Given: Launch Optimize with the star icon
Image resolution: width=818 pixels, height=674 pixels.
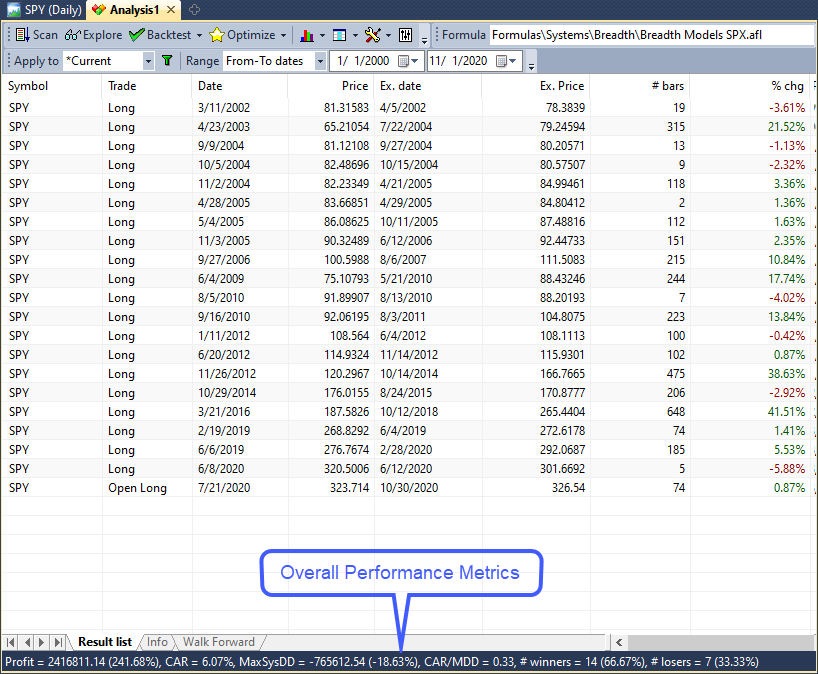Looking at the screenshot, I should click(242, 35).
